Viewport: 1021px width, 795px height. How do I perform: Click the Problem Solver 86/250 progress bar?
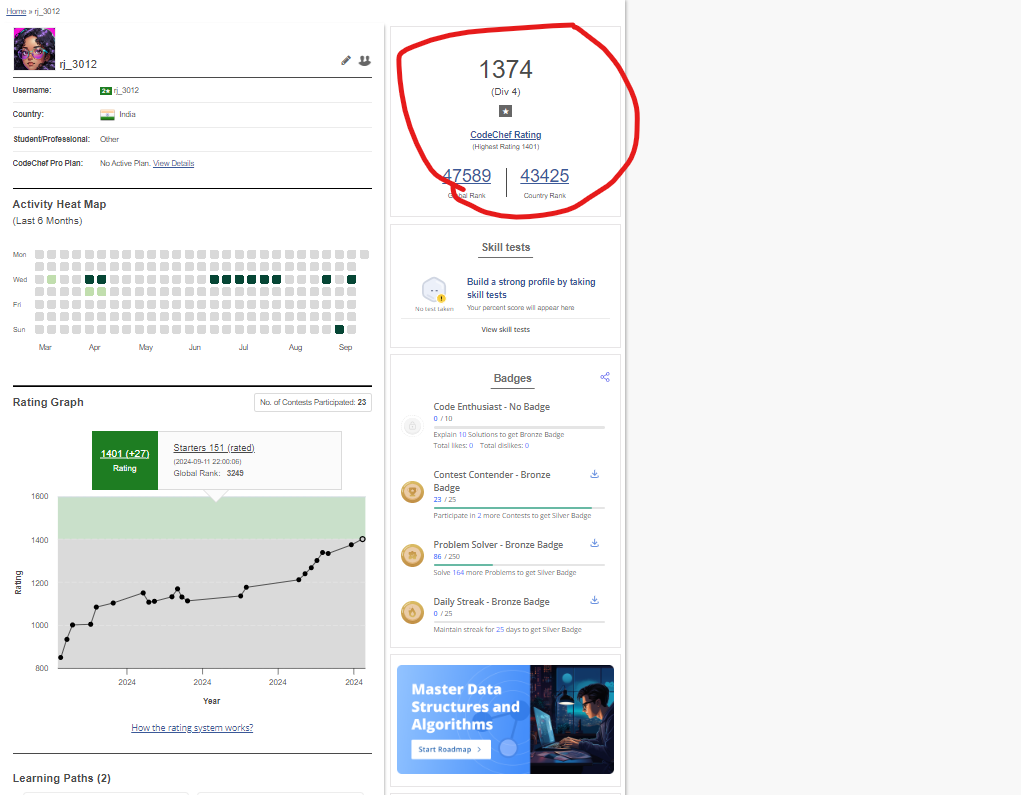[519, 565]
